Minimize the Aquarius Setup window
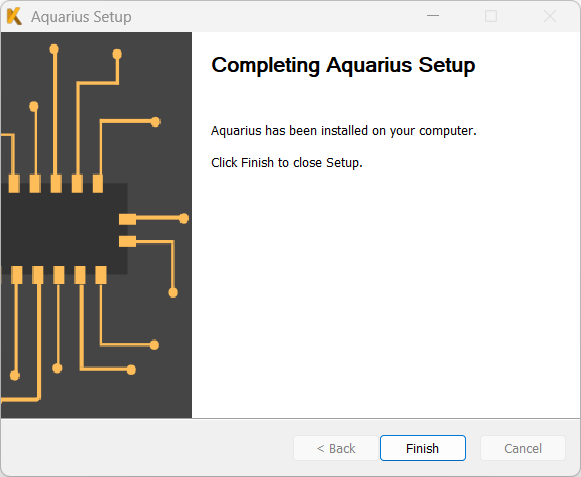Image resolution: width=581 pixels, height=477 pixels. (433, 16)
